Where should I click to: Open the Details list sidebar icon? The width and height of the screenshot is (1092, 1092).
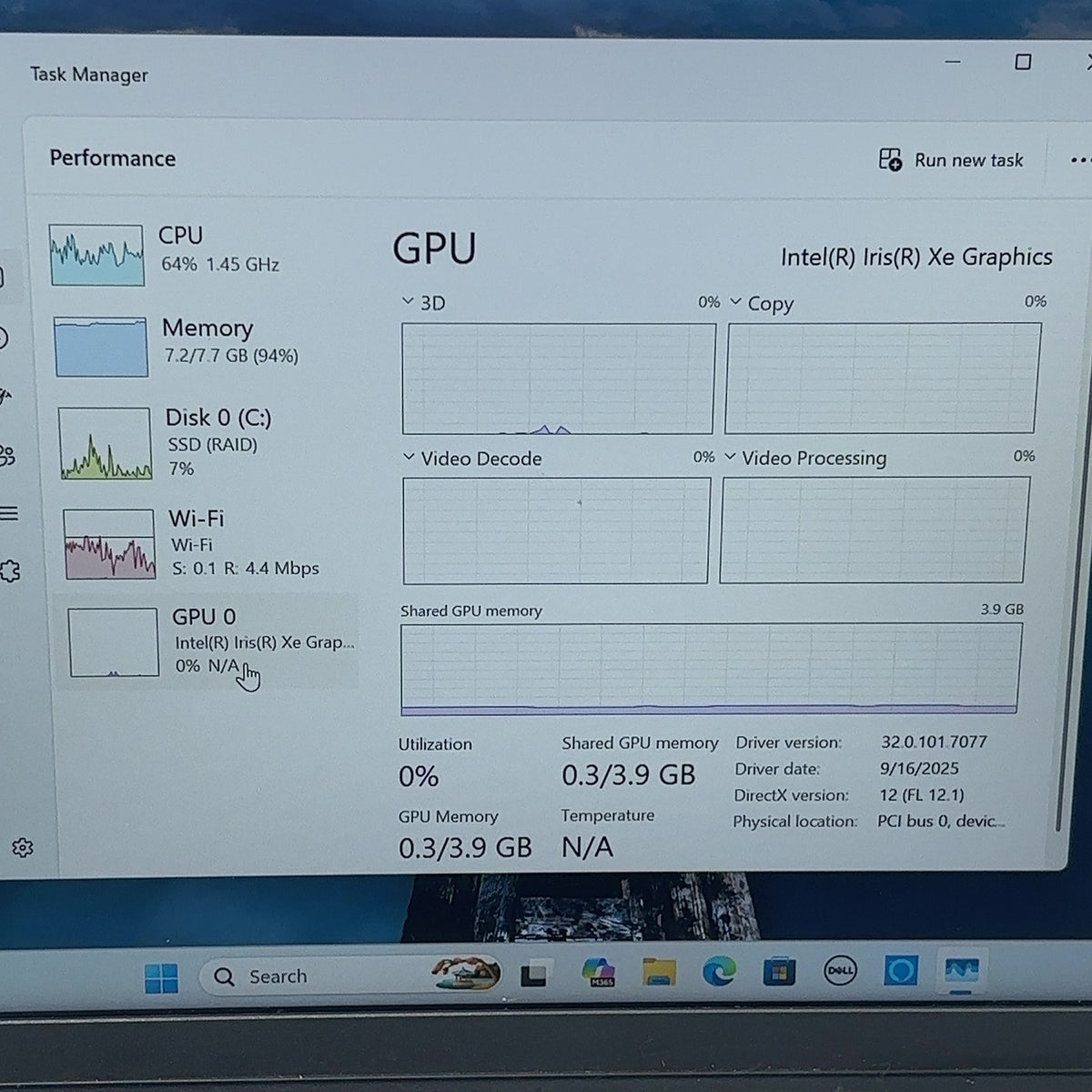[9, 514]
